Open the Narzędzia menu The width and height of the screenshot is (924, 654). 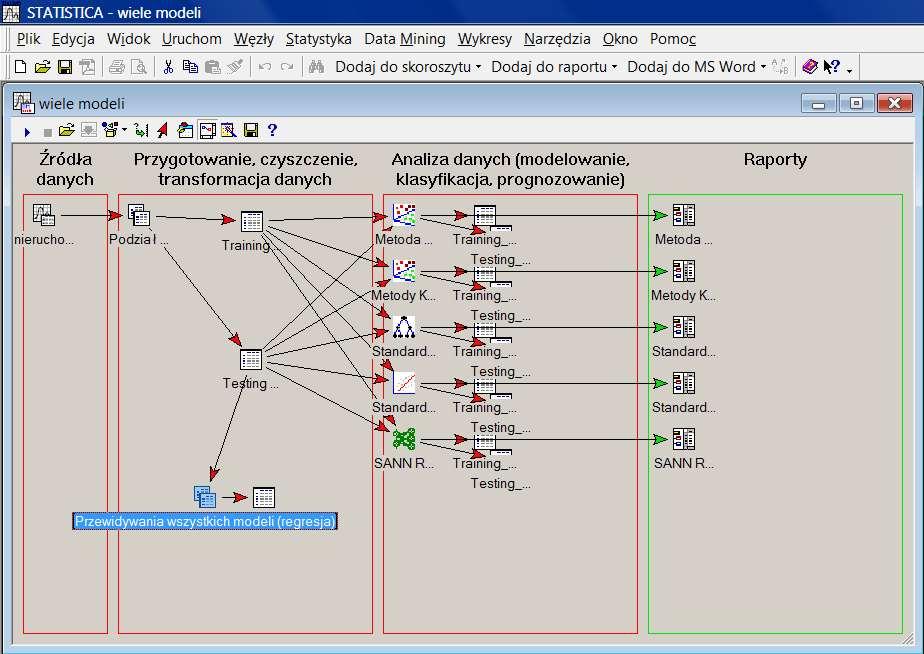click(x=557, y=39)
